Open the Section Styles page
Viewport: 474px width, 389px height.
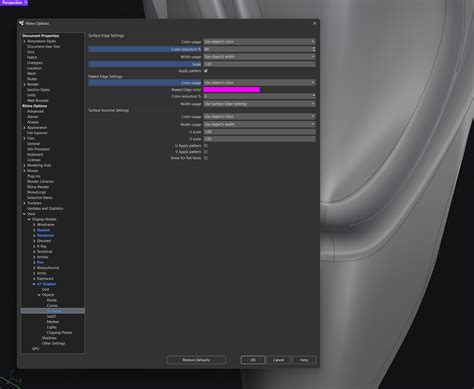(x=38, y=90)
